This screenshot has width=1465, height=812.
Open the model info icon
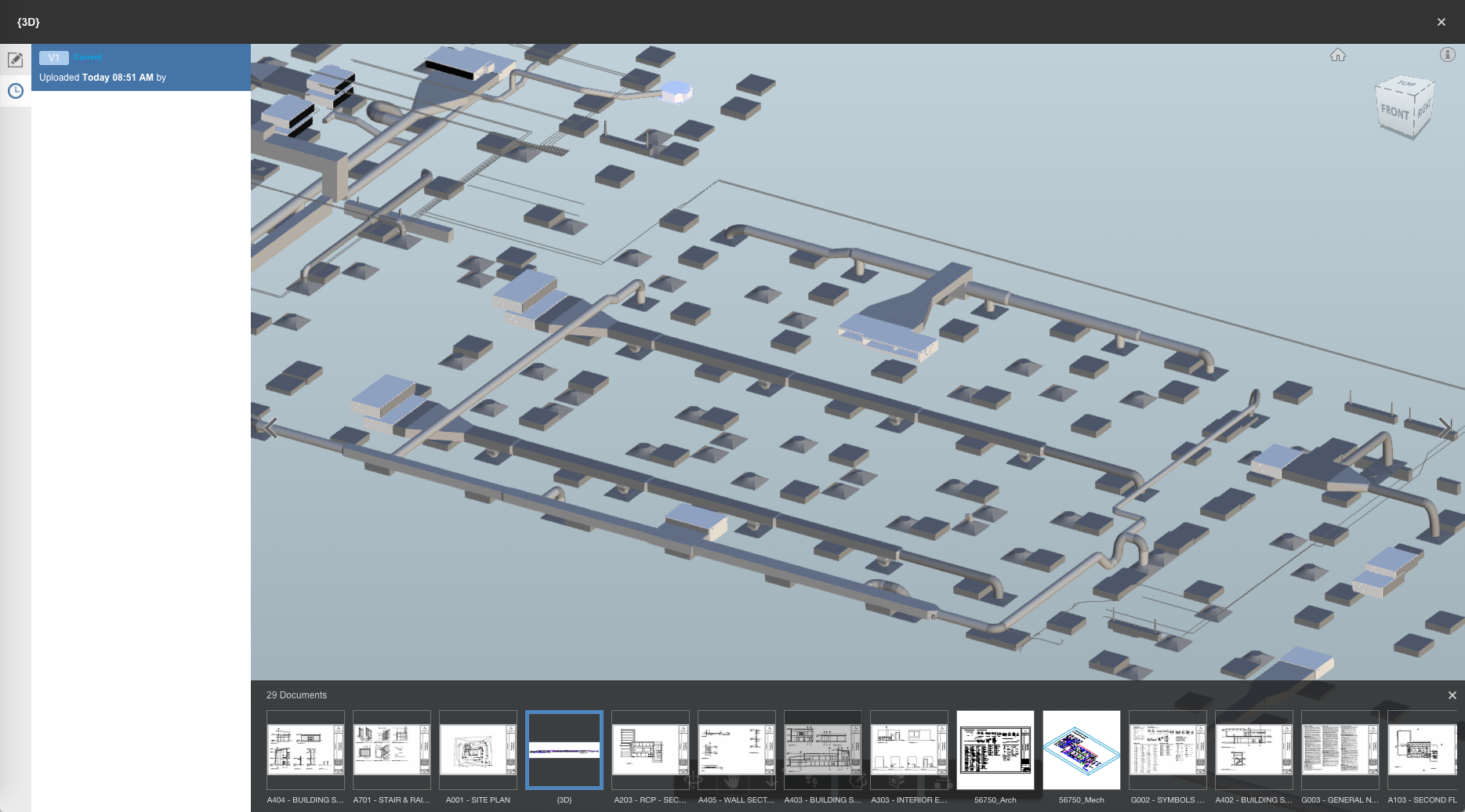(x=1447, y=55)
